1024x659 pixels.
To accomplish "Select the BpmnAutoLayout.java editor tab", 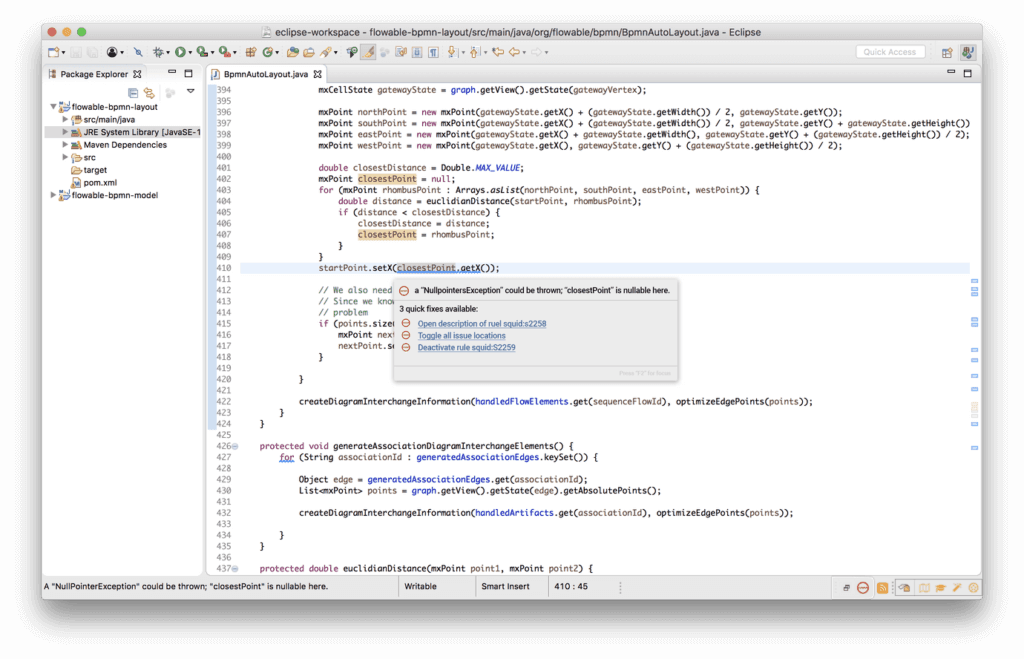I will click(264, 74).
